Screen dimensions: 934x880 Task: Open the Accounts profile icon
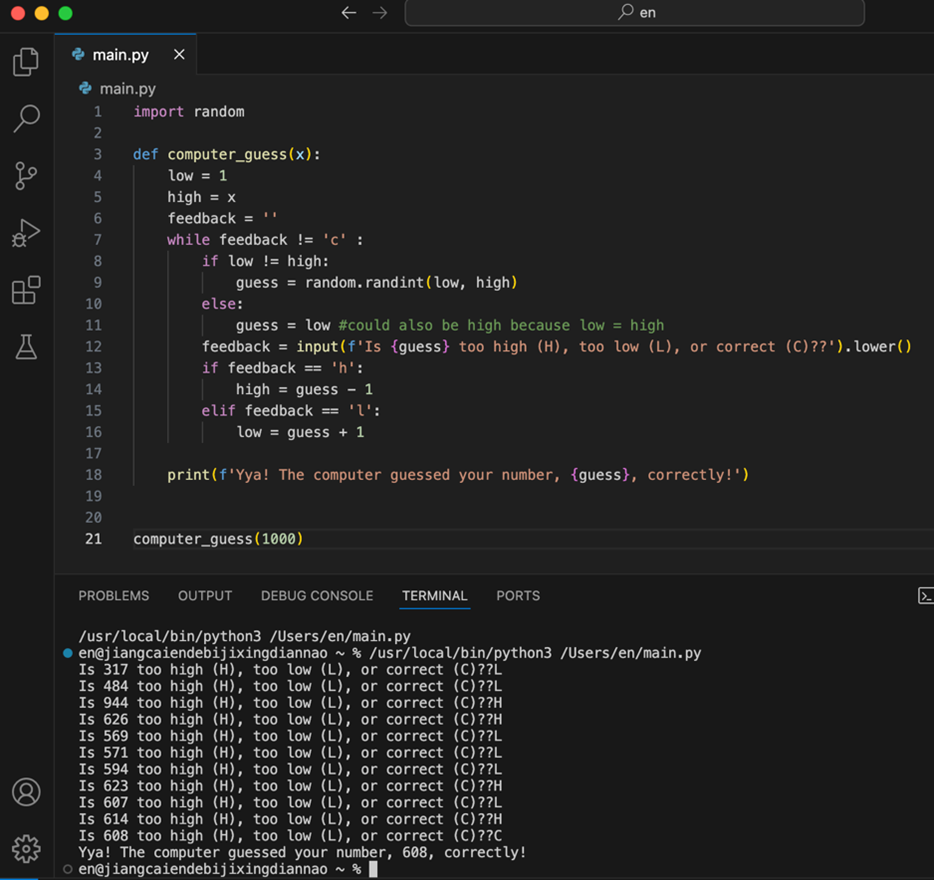coord(26,792)
